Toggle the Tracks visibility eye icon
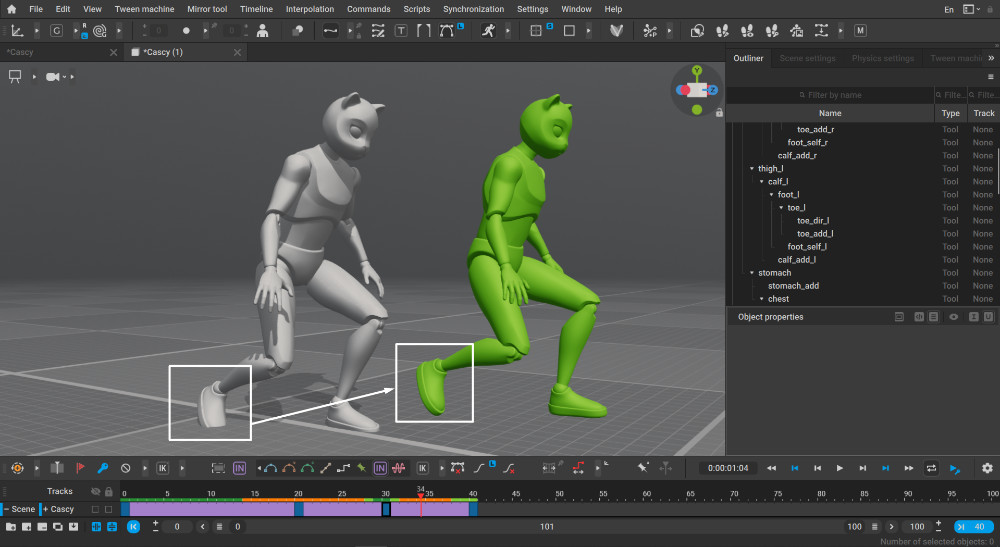 (x=96, y=492)
